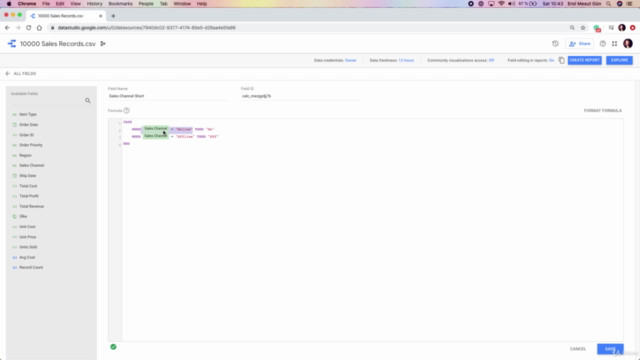640x360 pixels.
Task: Go back to ALL FIELDS arrow
Action: (x=8, y=73)
